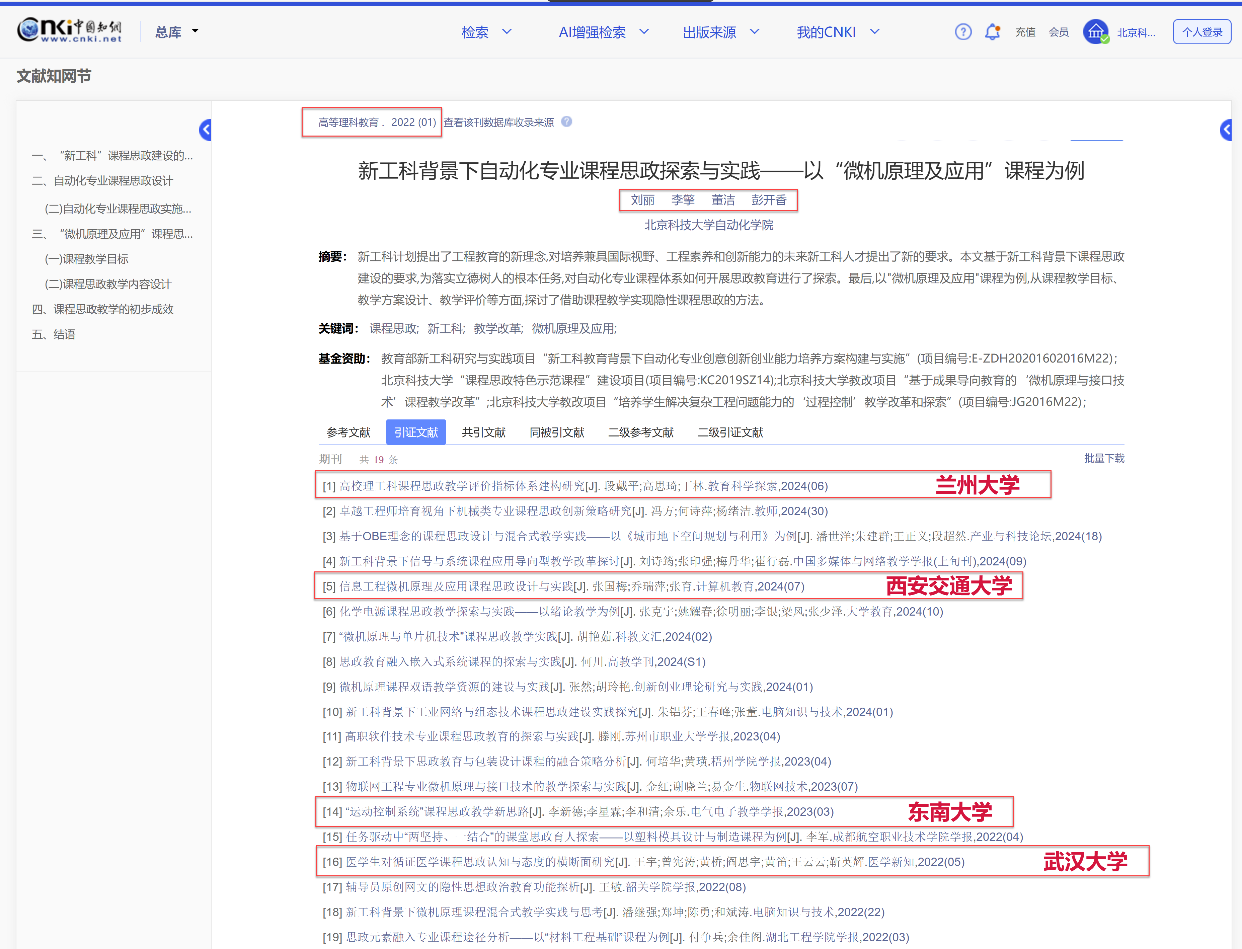Open the 出版来源 dropdown
The width and height of the screenshot is (1242, 949).
pyautogui.click(x=720, y=32)
